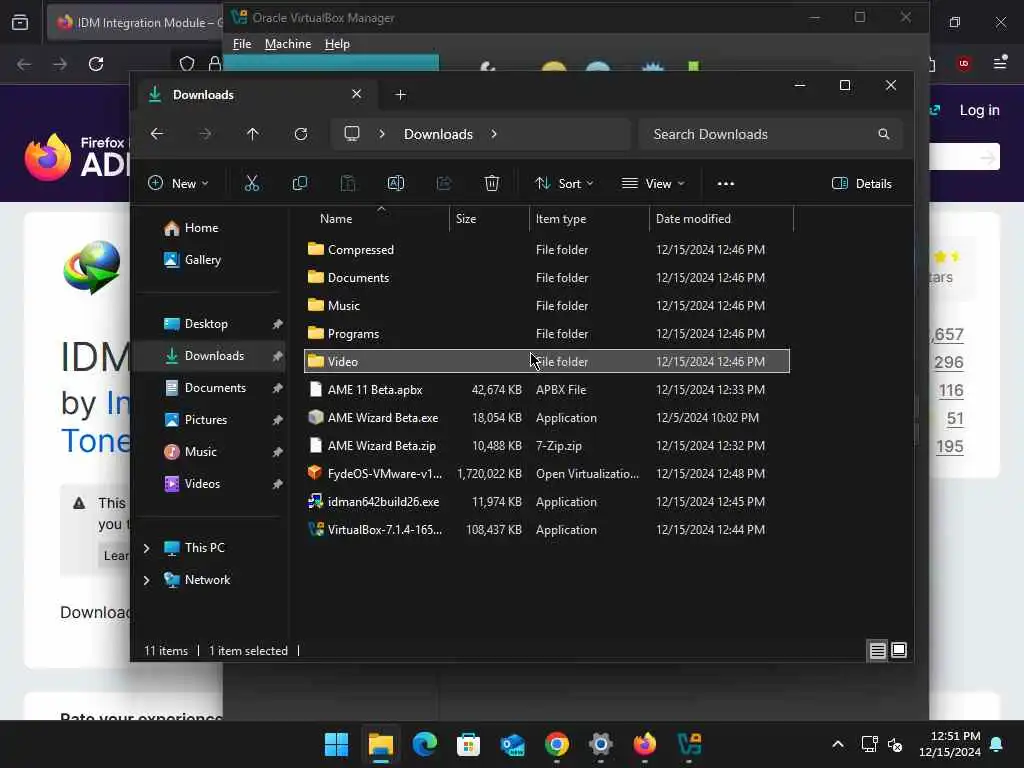
Task: Open Google Chrome from taskbar
Action: pyautogui.click(x=556, y=744)
